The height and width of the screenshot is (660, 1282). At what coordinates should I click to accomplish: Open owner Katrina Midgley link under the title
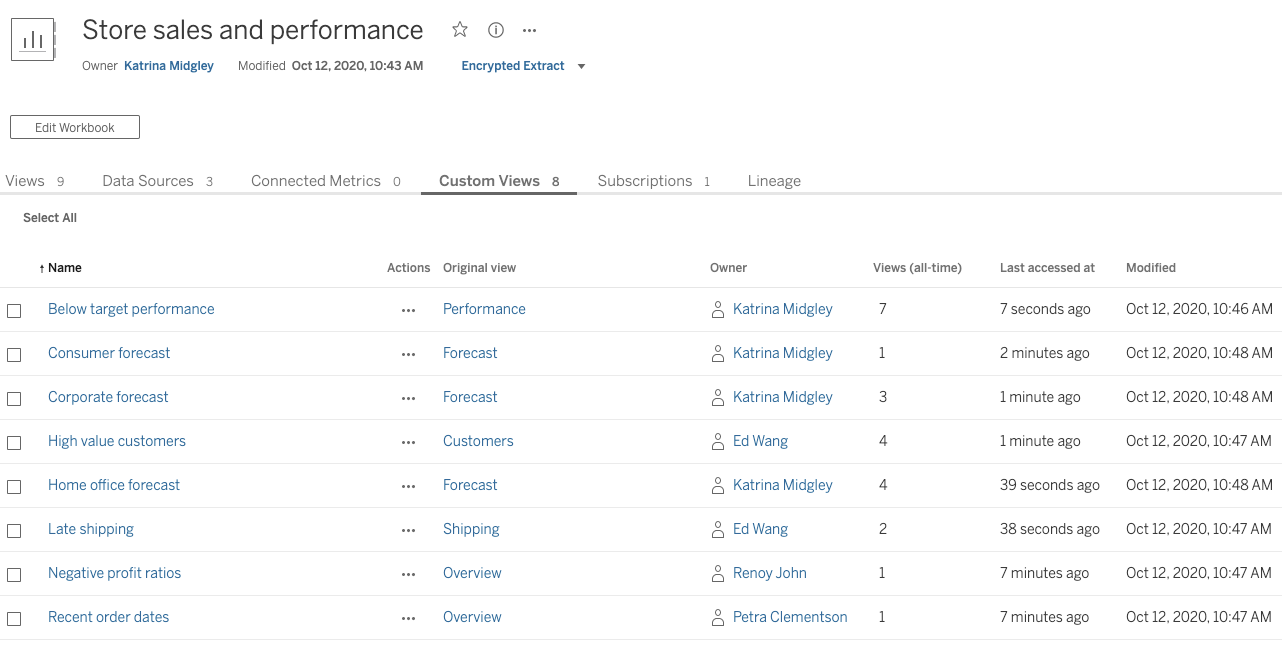169,66
